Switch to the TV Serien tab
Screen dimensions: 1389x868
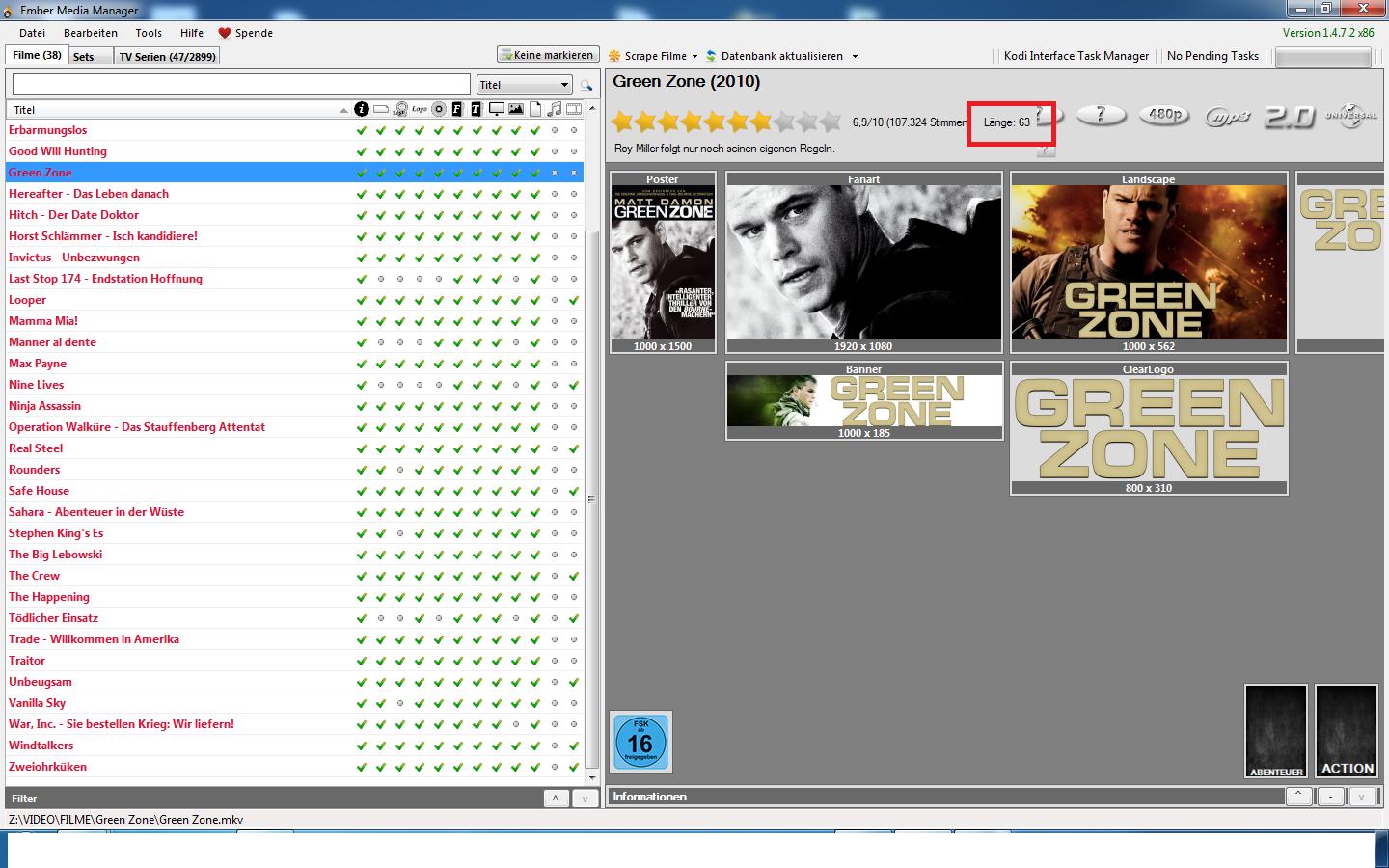click(x=168, y=57)
